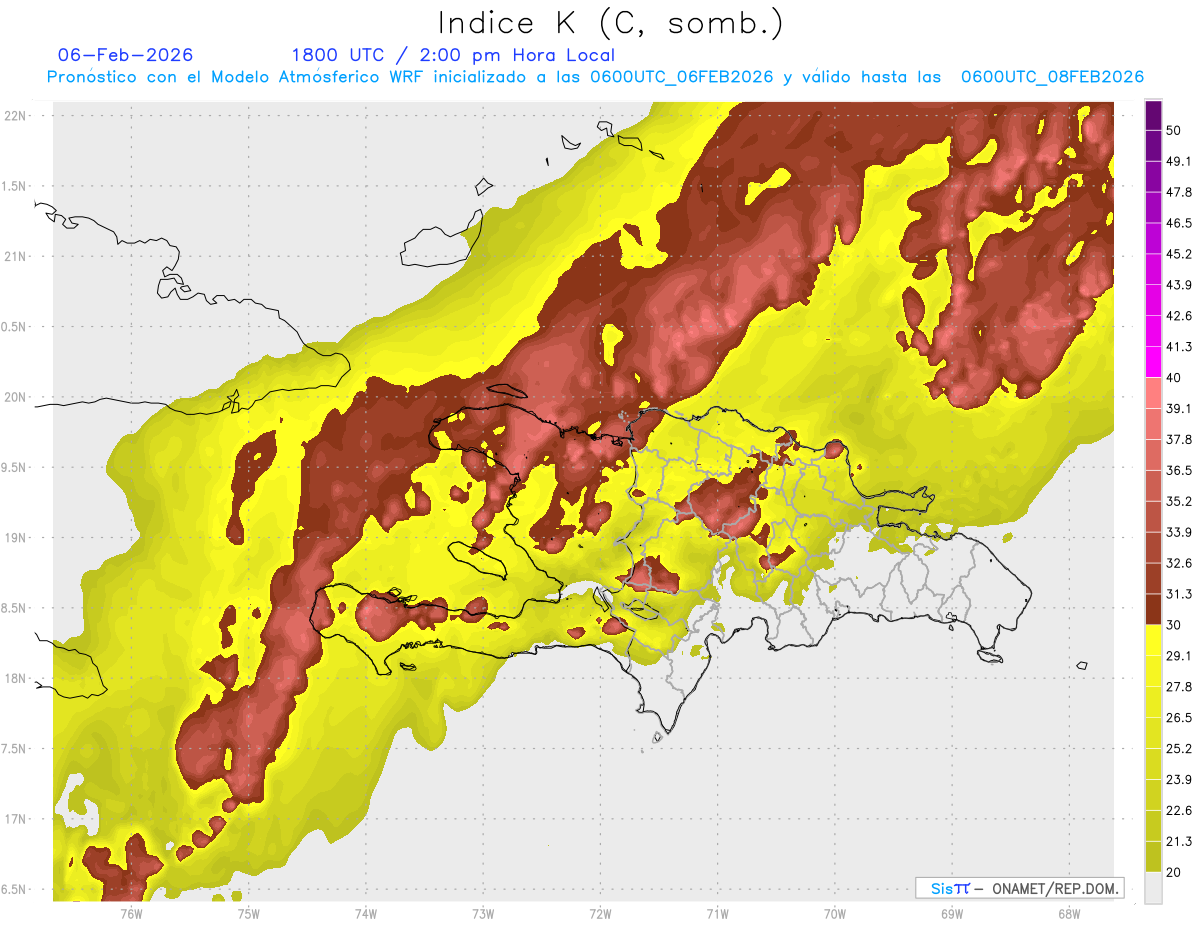Viewport: 1200px width, 927px height.
Task: Click the '74W' longitude label
Action: tap(365, 913)
